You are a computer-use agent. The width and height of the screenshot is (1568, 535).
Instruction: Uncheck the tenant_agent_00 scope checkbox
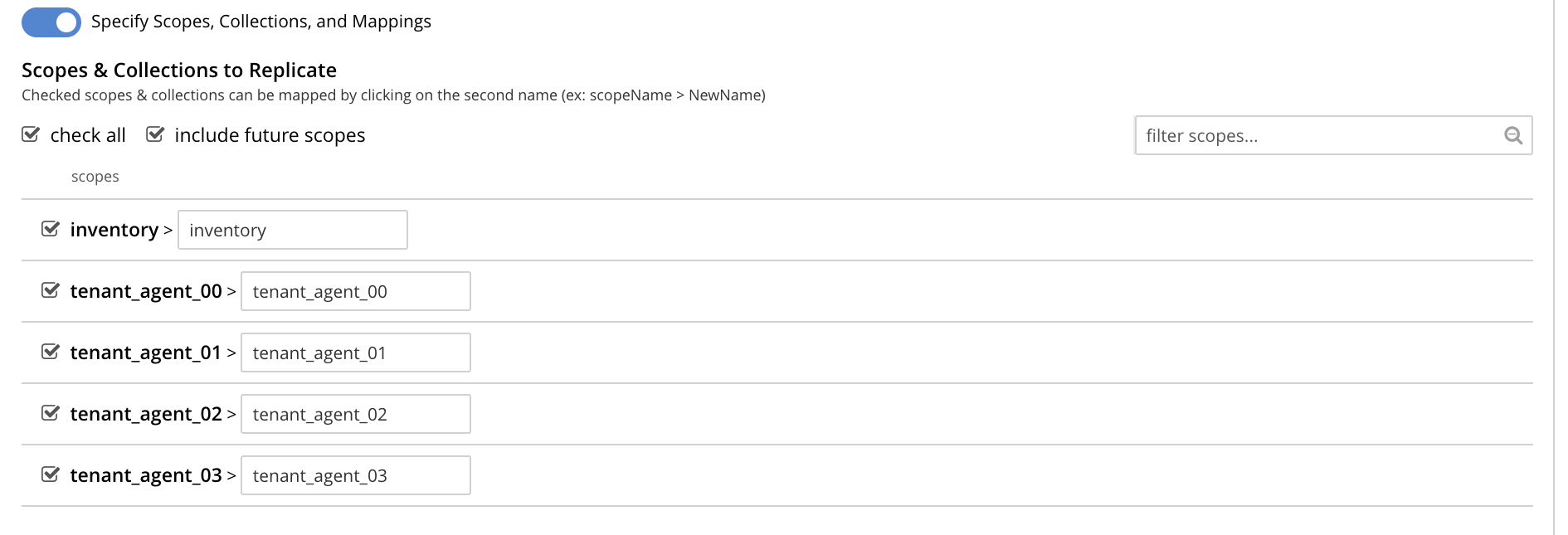point(51,290)
